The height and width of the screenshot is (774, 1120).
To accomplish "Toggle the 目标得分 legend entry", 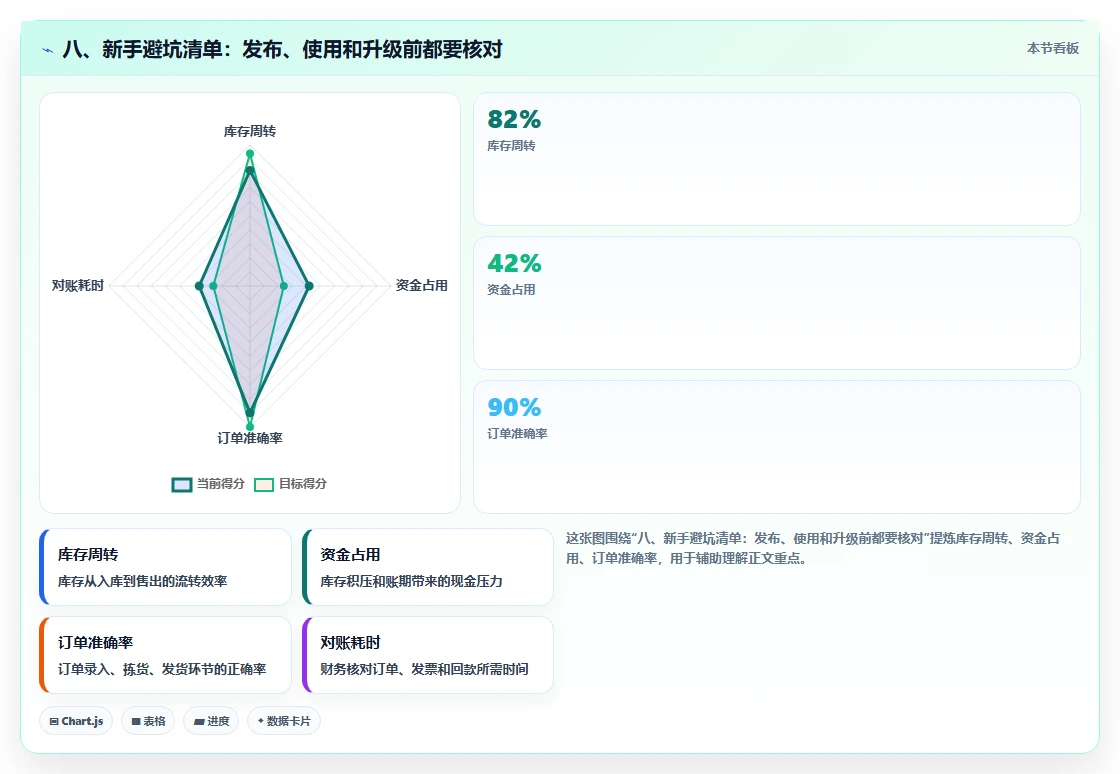I will pos(290,484).
